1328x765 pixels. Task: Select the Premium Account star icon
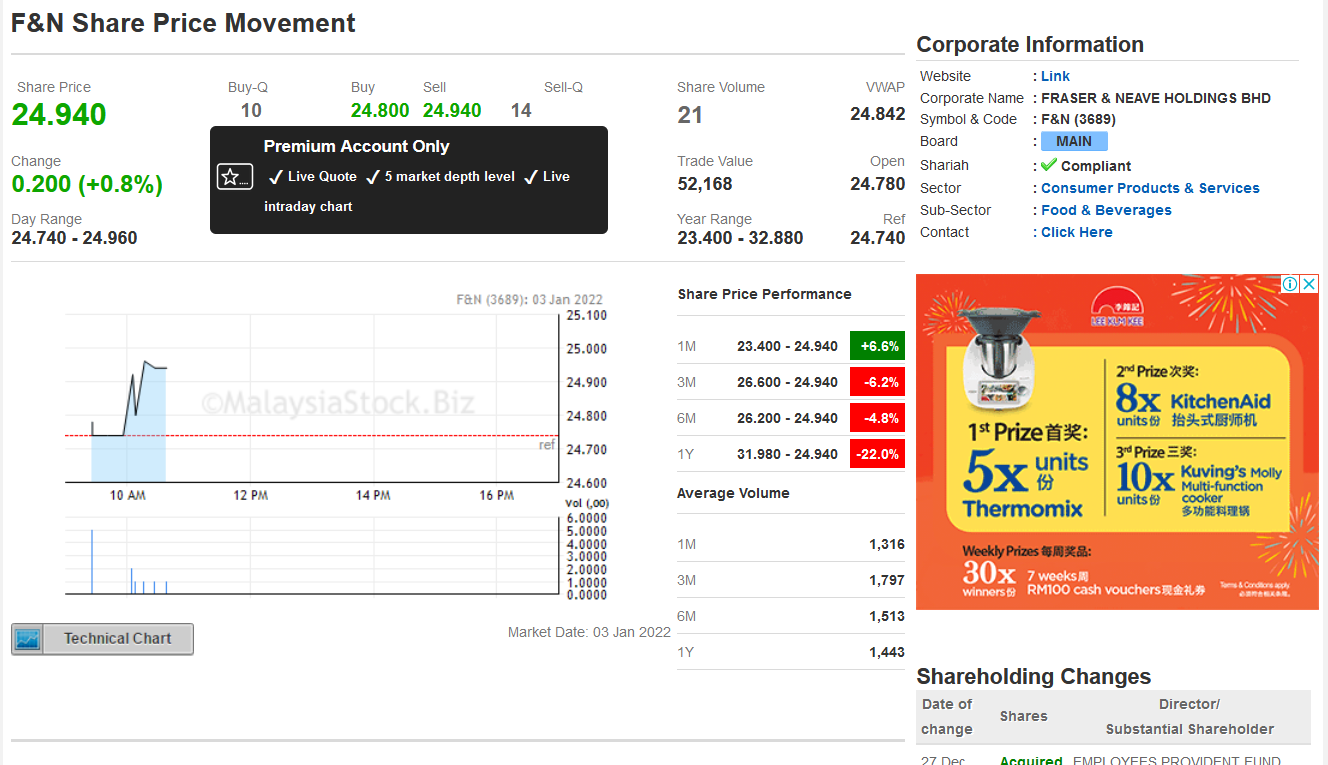click(x=234, y=176)
